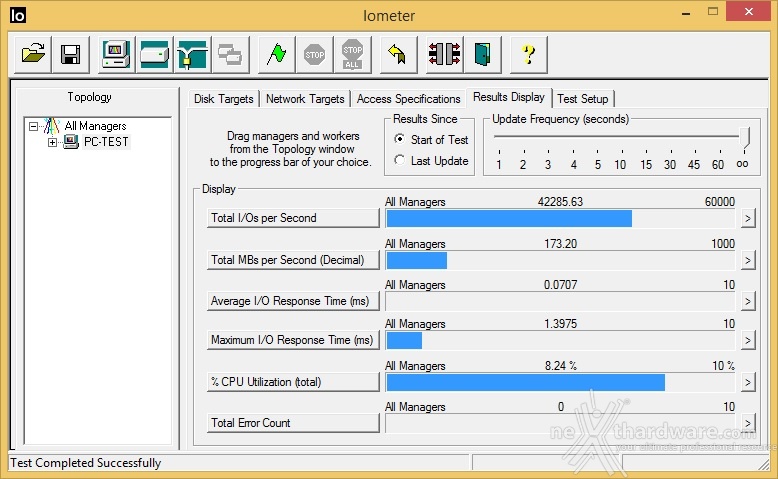
Task: Open Test Setup tab
Action: (x=583, y=99)
